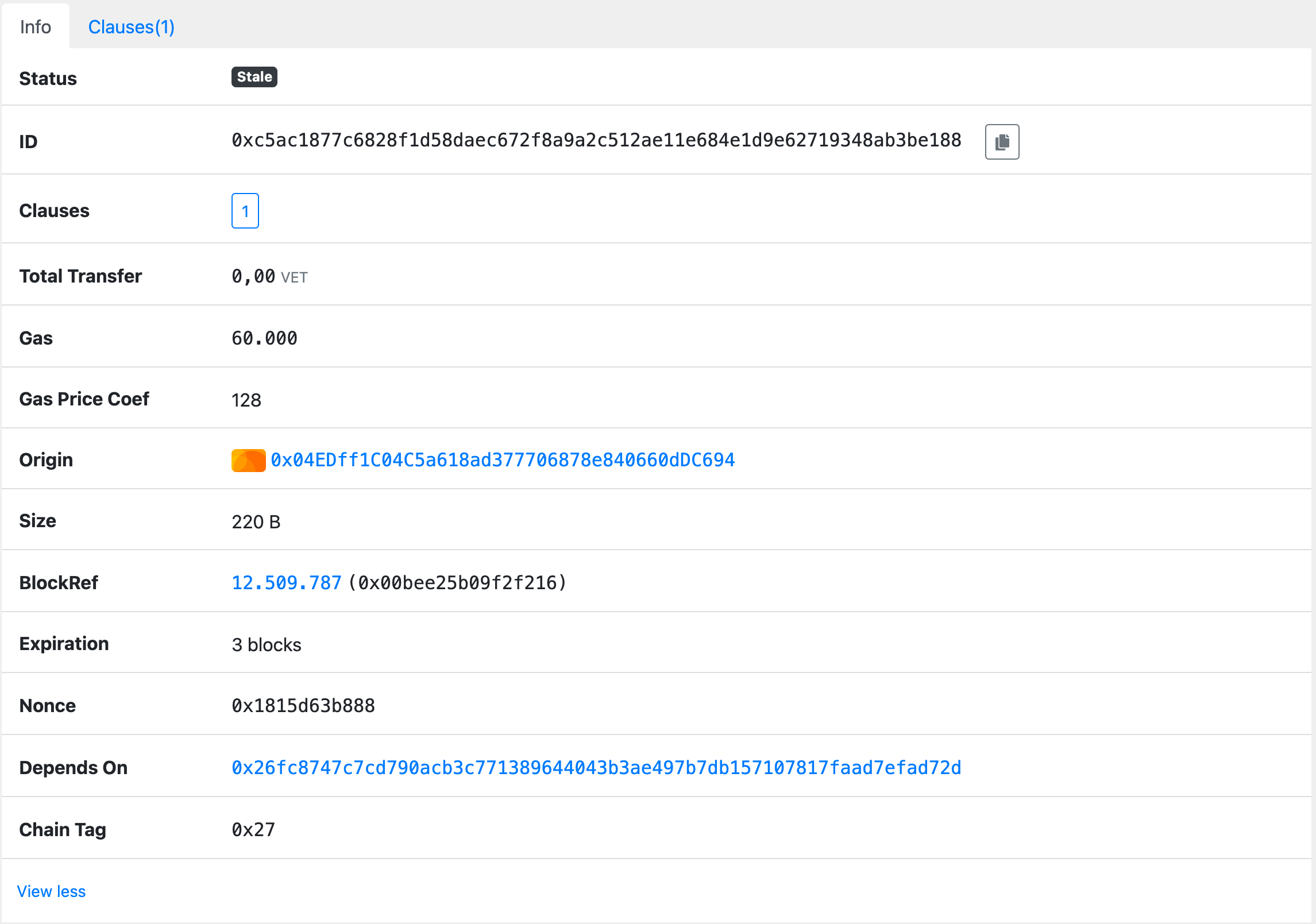Click the BlockRef hex value in parentheses
Image resolution: width=1316 pixels, height=924 pixels.
coord(457,583)
